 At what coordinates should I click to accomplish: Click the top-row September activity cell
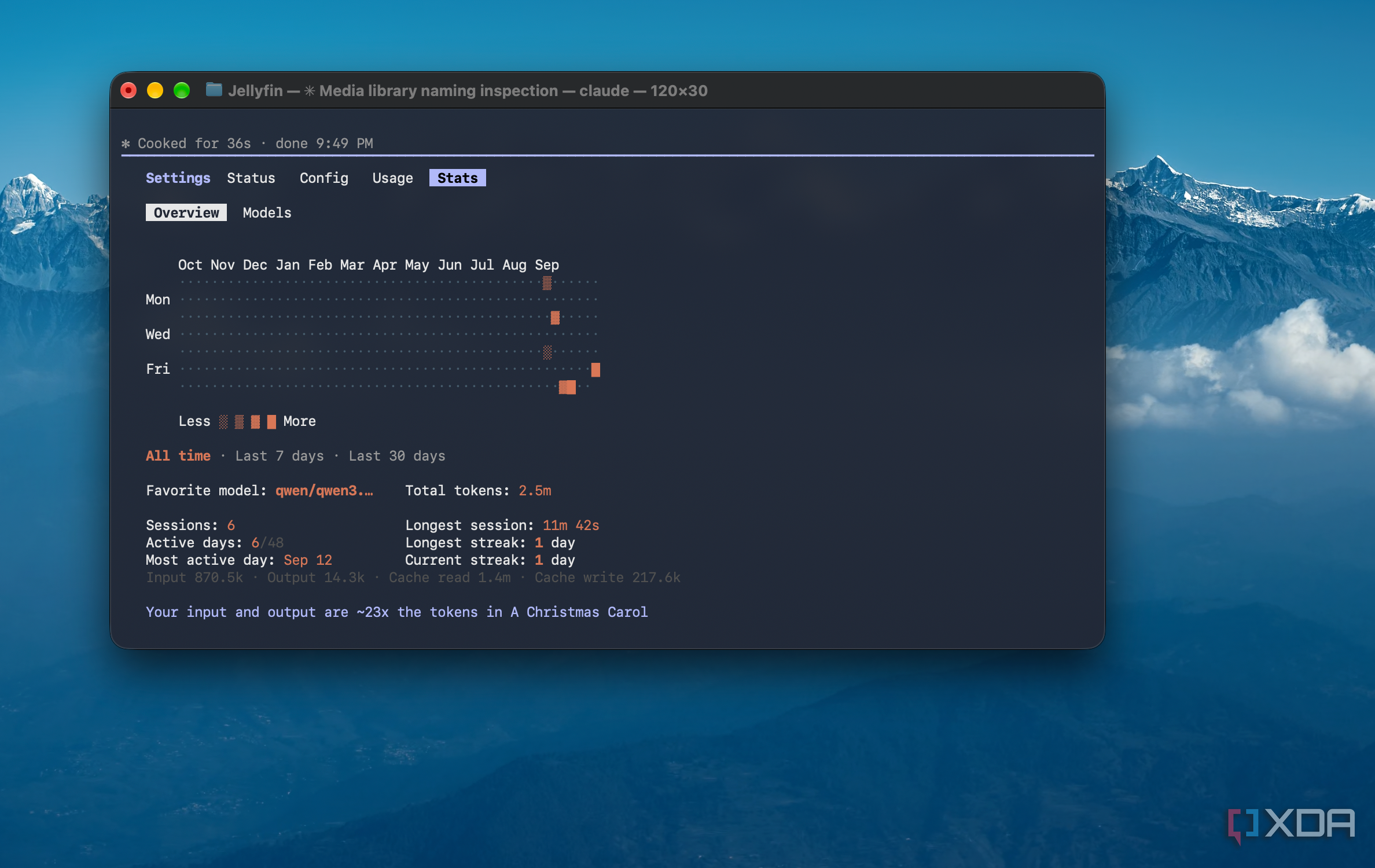coord(547,283)
